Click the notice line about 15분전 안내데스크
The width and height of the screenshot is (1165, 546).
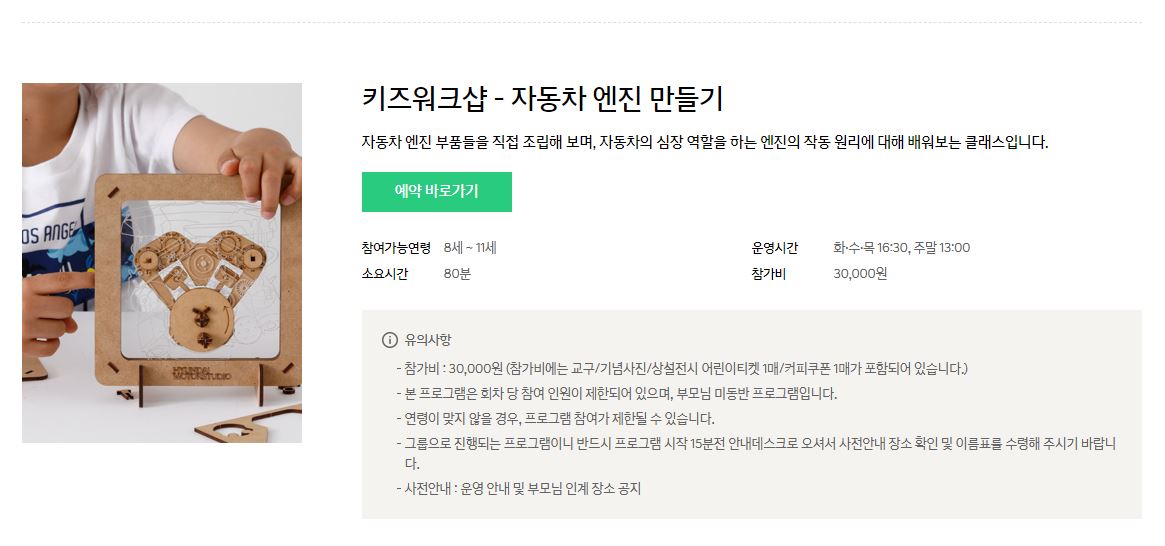[x=756, y=453]
